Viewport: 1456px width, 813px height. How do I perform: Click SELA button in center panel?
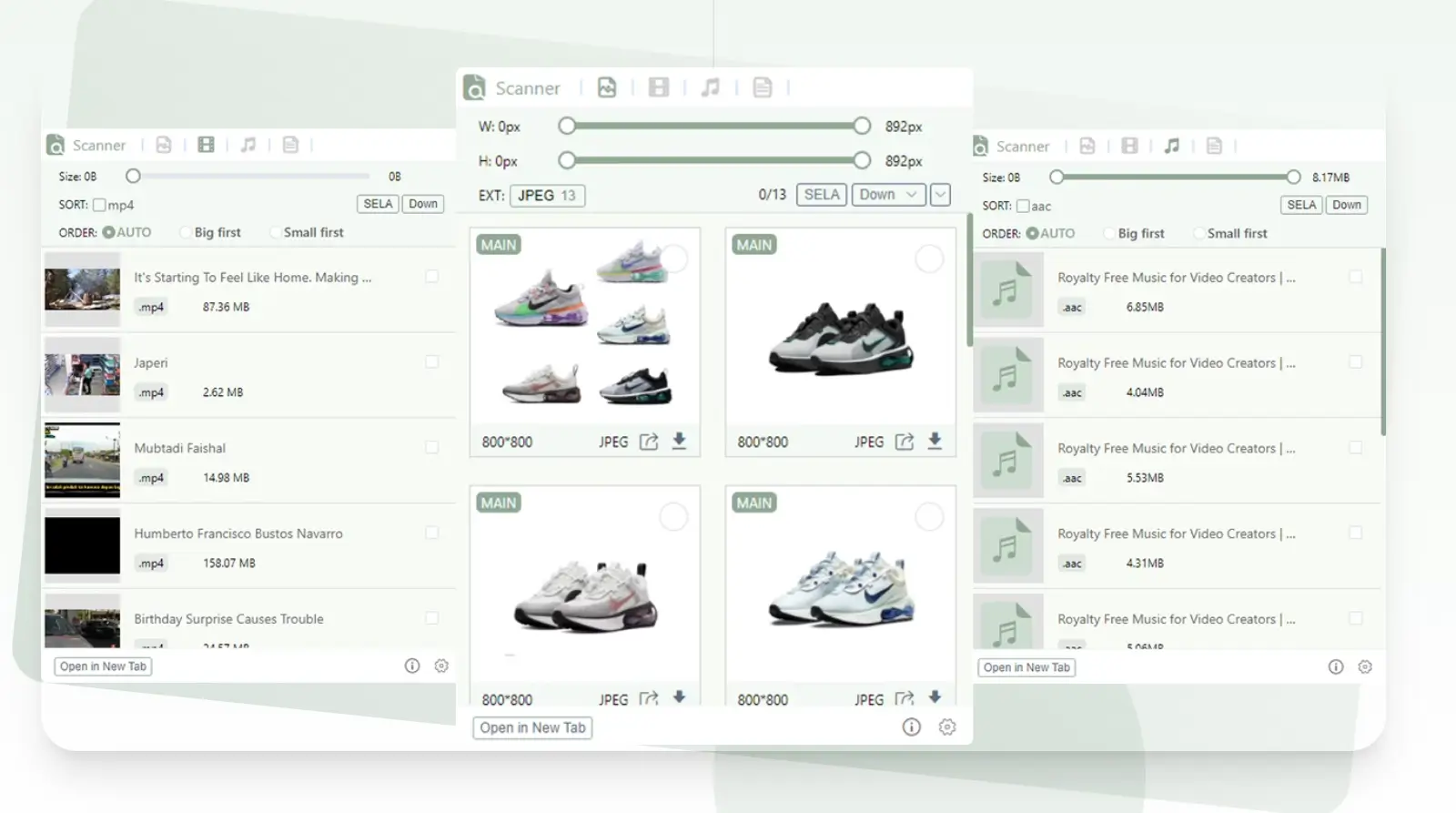(x=822, y=195)
